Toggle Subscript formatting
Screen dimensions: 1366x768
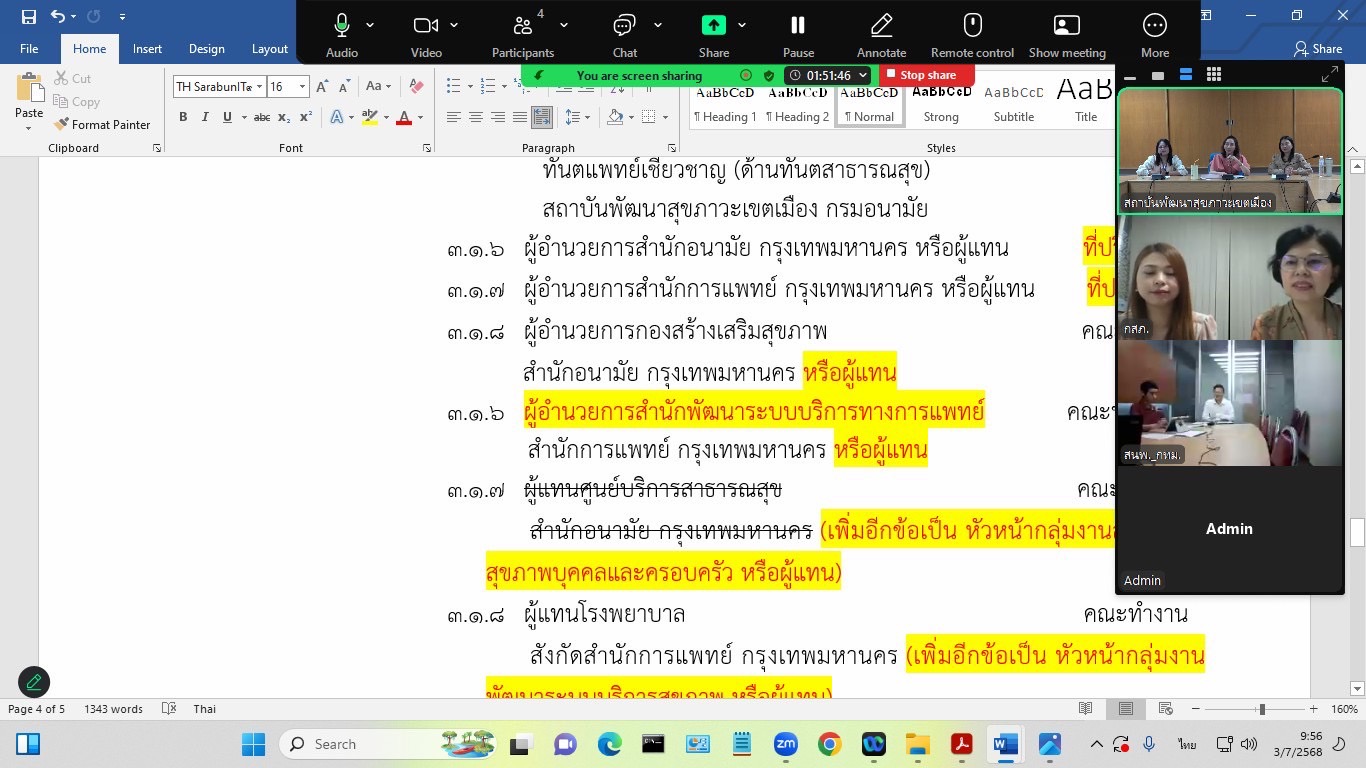(x=284, y=117)
